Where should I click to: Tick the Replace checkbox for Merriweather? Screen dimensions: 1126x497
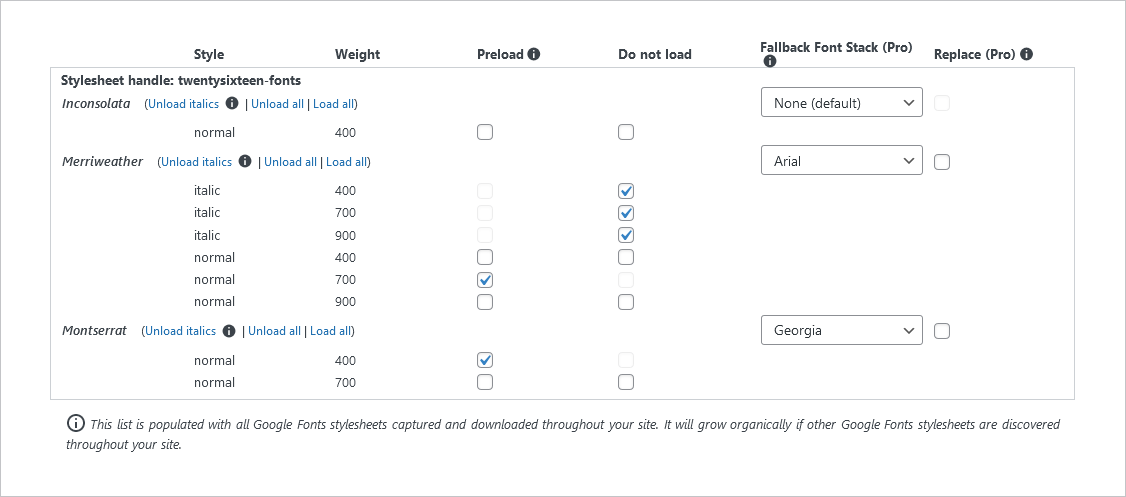(x=942, y=162)
